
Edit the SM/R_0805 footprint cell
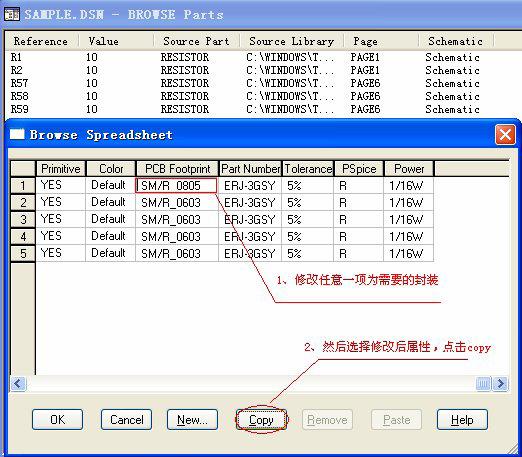point(176,185)
